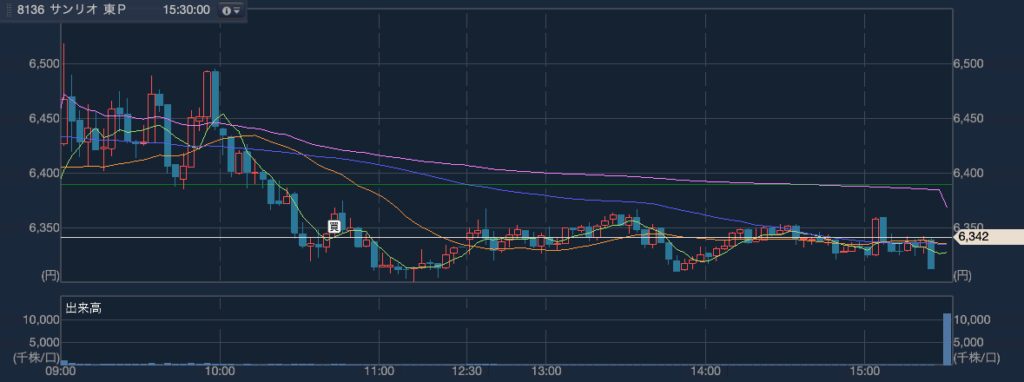Screen dimensions: 1024x382
Task: Click the right axis 6,500 price label
Action: [968, 64]
